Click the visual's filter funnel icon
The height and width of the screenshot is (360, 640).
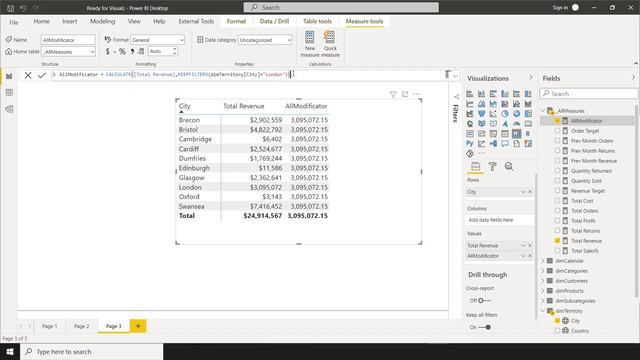(x=393, y=94)
